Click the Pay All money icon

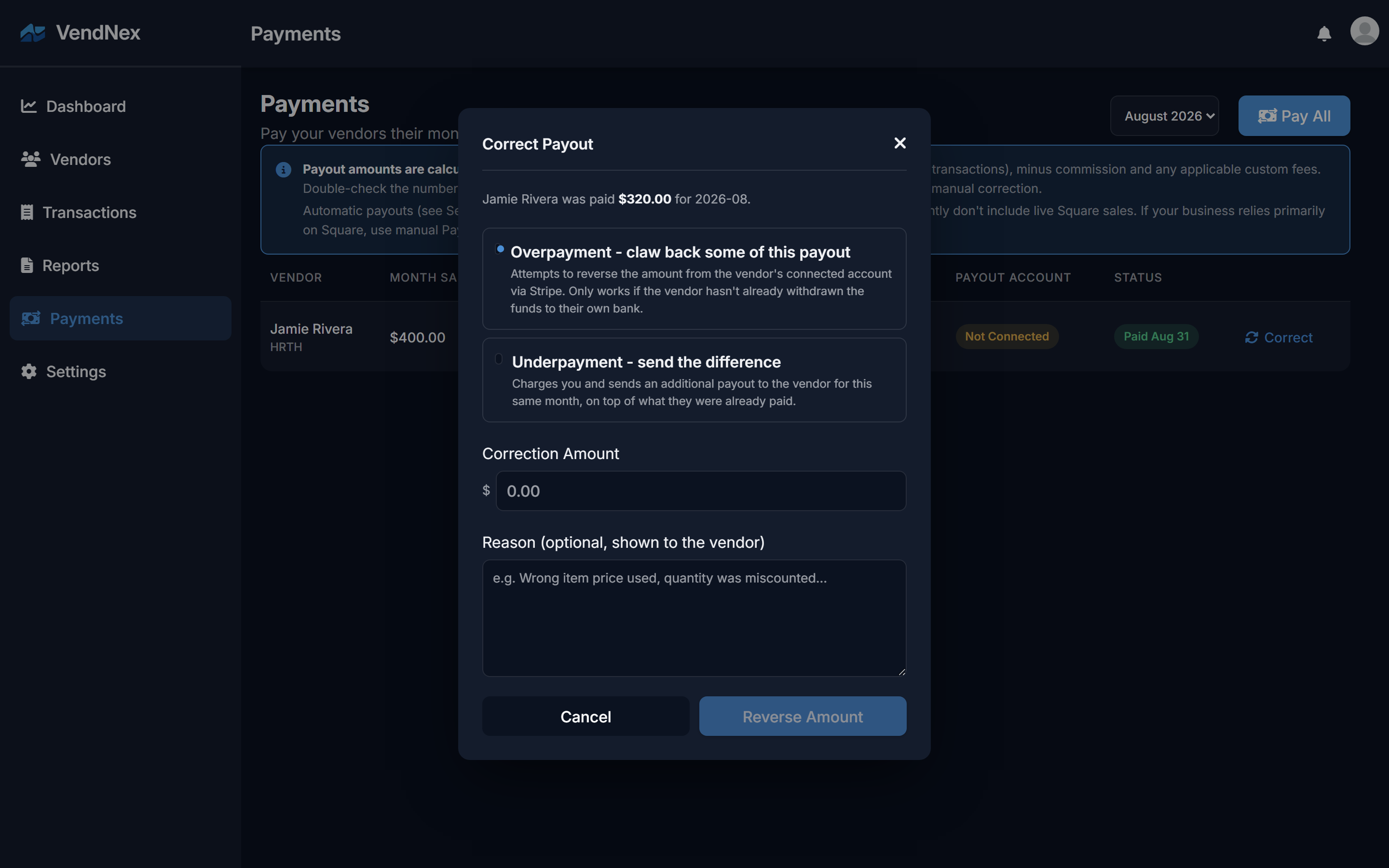click(1267, 116)
